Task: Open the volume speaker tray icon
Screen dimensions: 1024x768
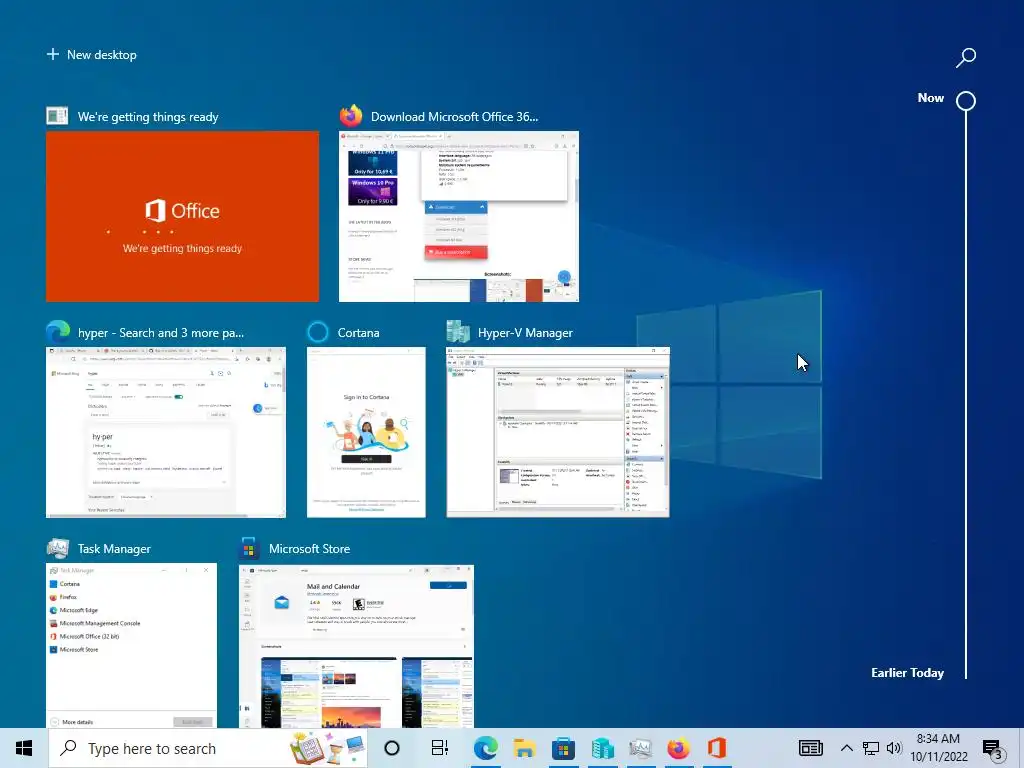Action: 894,748
